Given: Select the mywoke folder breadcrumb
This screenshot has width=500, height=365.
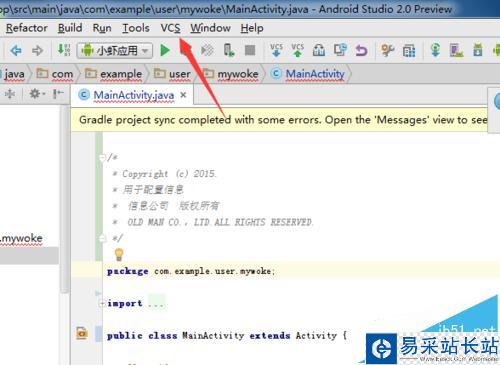Looking at the screenshot, I should coord(231,74).
